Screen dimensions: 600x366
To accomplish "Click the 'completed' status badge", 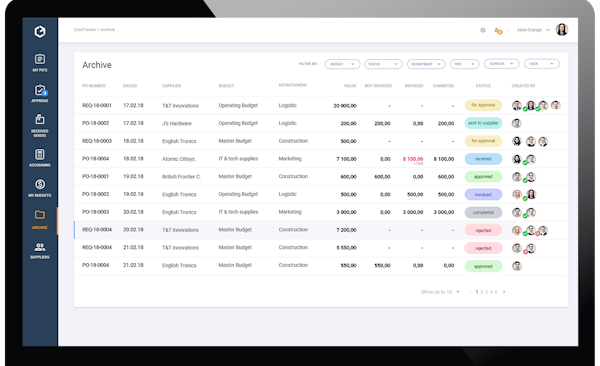I will [483, 212].
